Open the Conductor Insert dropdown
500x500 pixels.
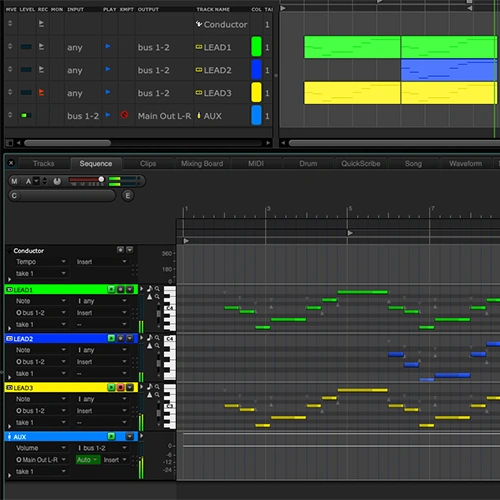(102, 262)
